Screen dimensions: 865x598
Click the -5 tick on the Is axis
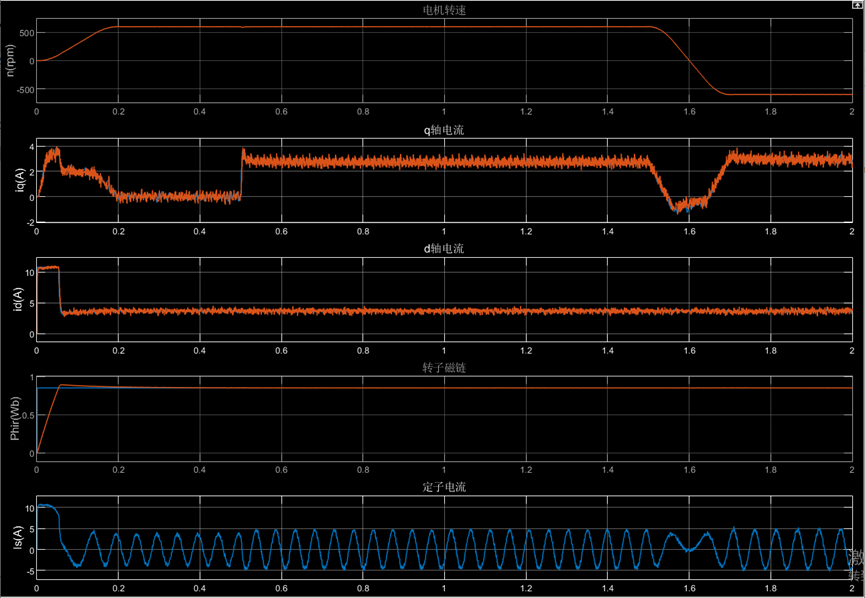tap(30, 570)
